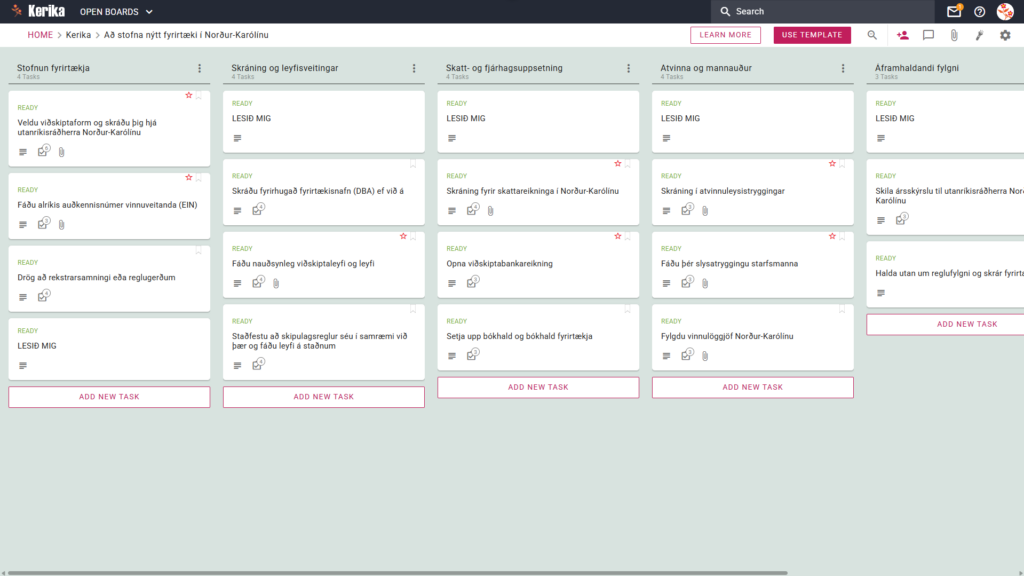Toggle star on Veldu viðskiptaform card
The height and width of the screenshot is (576, 1024).
click(189, 95)
